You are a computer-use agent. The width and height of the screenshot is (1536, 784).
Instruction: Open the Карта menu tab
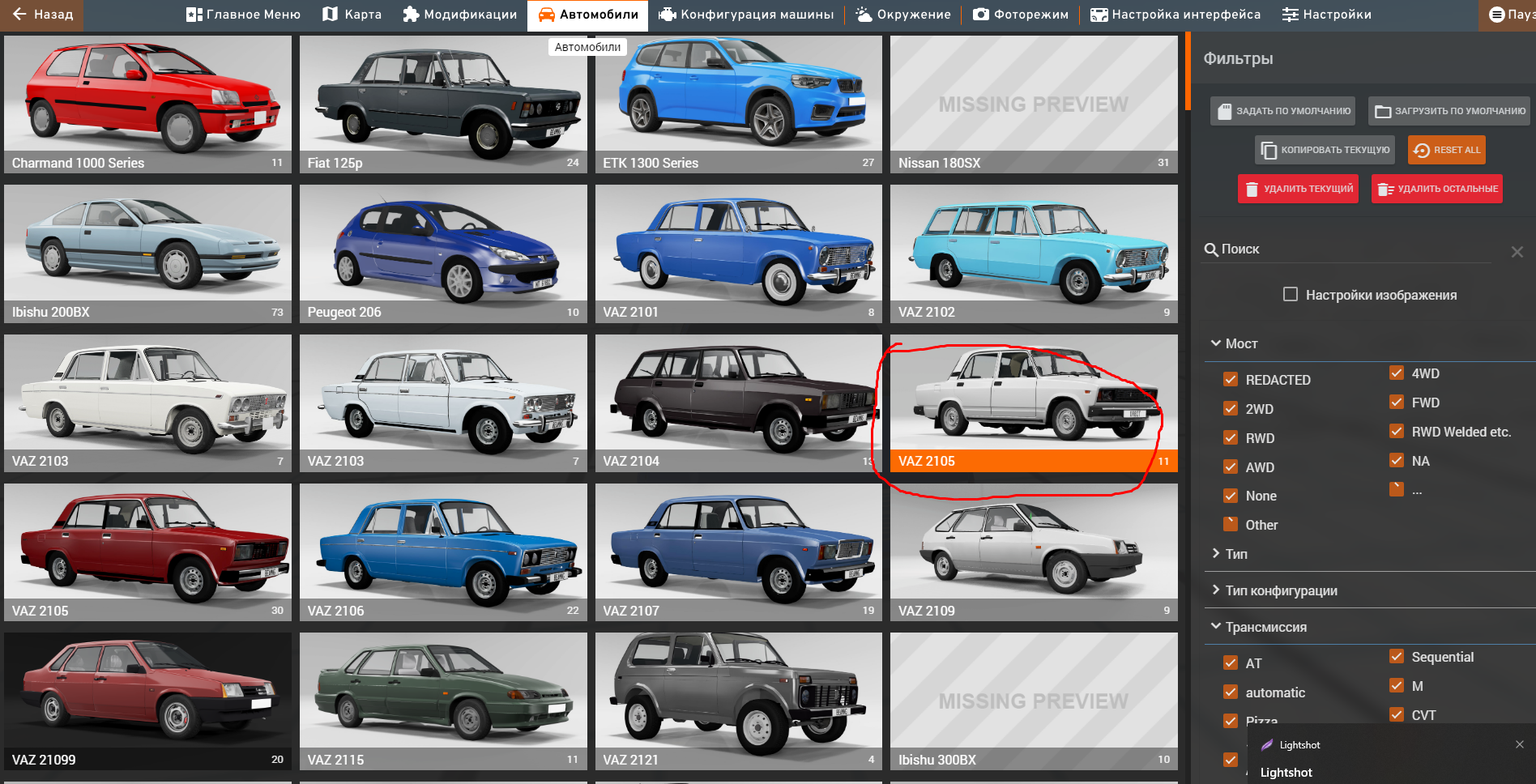click(x=352, y=15)
